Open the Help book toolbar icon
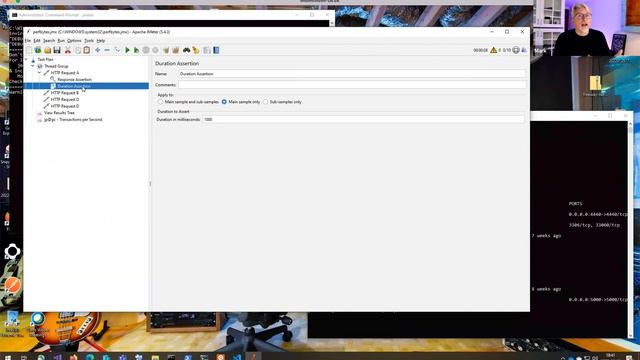The width and height of the screenshot is (640, 360). pyautogui.click(x=216, y=50)
